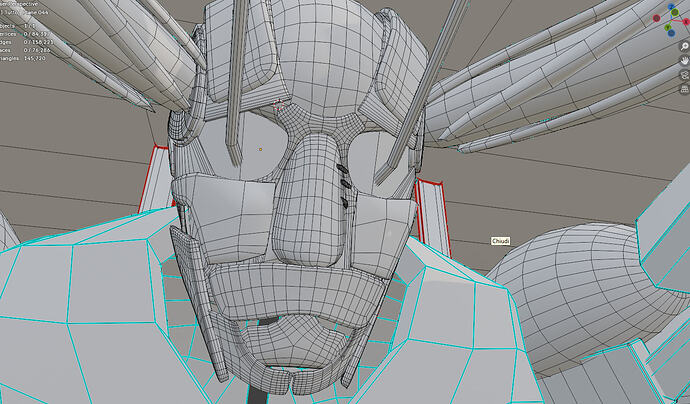
Task: Click the 'Chiudi' tooltip label
Action: pos(500,241)
